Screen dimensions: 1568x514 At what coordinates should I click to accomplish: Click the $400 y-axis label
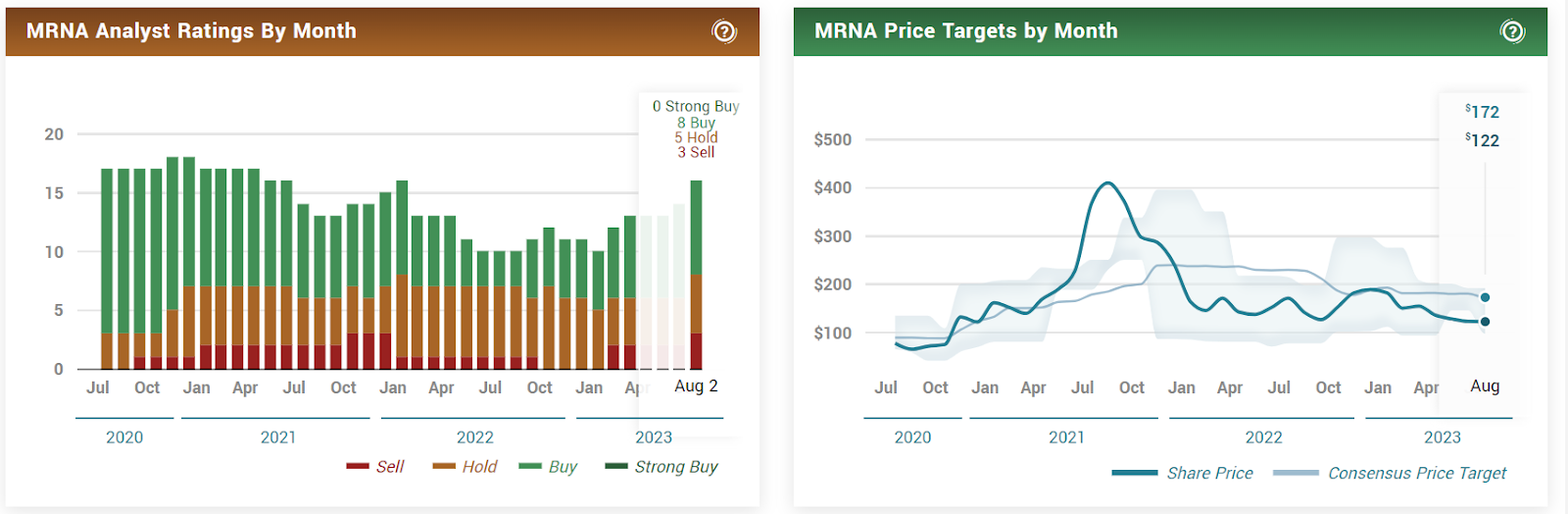click(833, 187)
